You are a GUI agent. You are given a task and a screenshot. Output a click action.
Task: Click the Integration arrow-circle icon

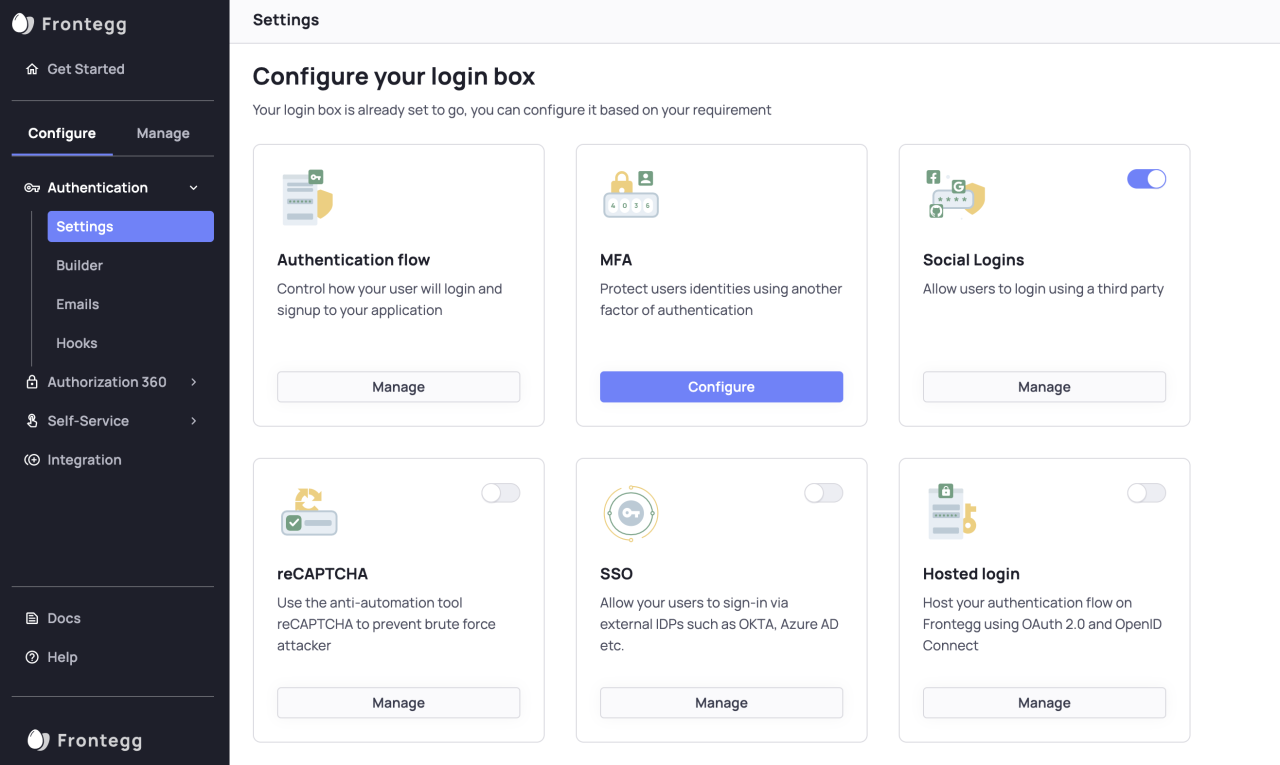(32, 460)
